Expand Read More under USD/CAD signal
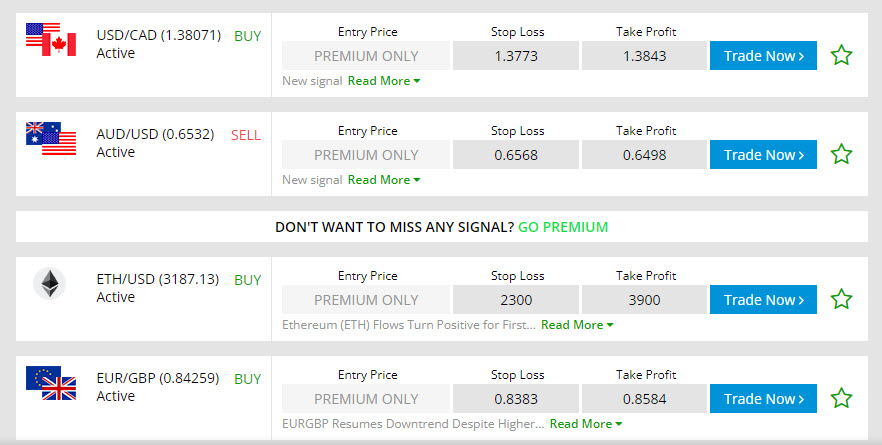The image size is (882, 445). (x=383, y=81)
